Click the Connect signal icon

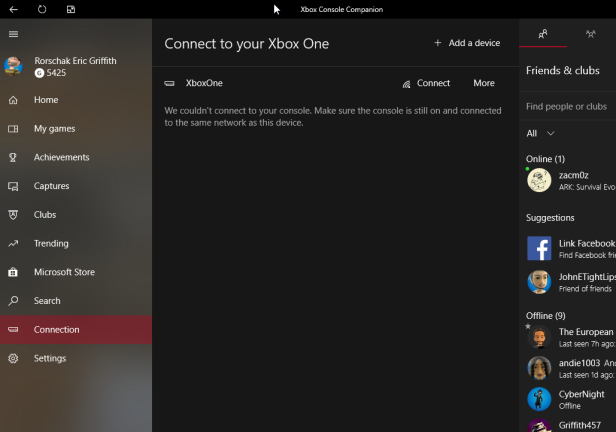pos(406,84)
